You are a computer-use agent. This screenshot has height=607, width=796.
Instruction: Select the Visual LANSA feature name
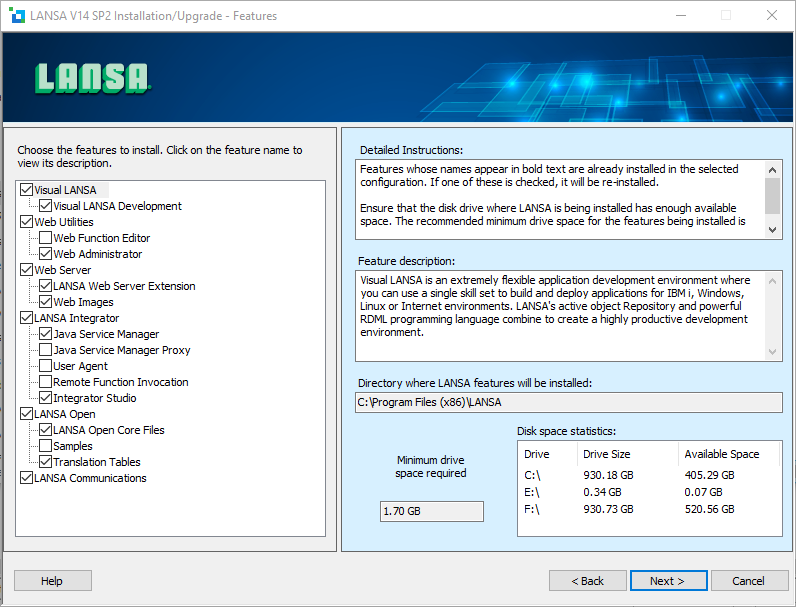(65, 190)
